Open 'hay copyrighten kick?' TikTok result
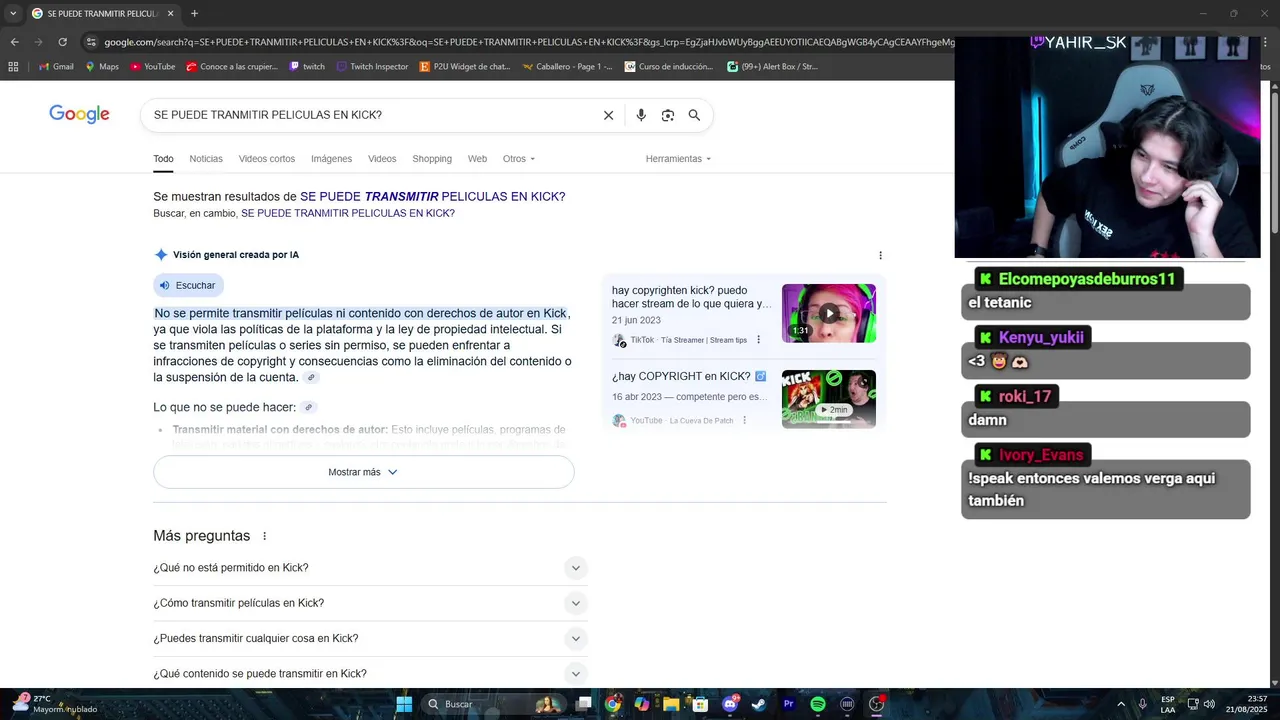This screenshot has height=720, width=1280. point(691,297)
